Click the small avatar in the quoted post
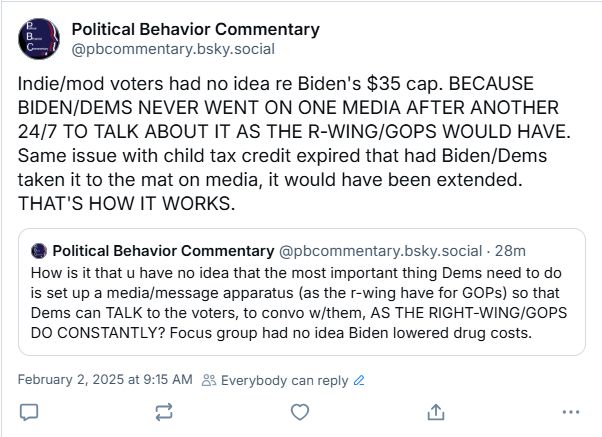 pos(38,249)
